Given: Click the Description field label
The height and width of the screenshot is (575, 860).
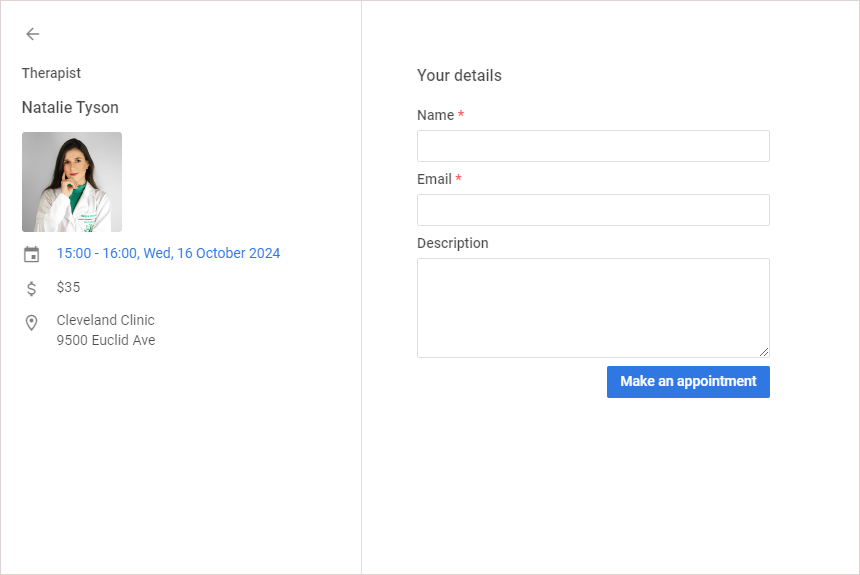Looking at the screenshot, I should pos(452,243).
